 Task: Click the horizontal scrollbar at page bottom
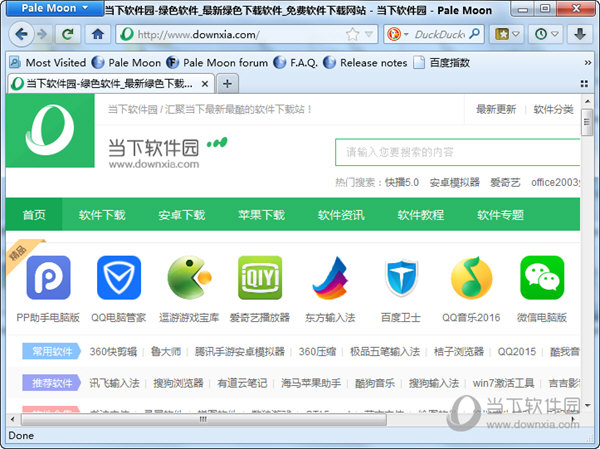click(x=200, y=421)
